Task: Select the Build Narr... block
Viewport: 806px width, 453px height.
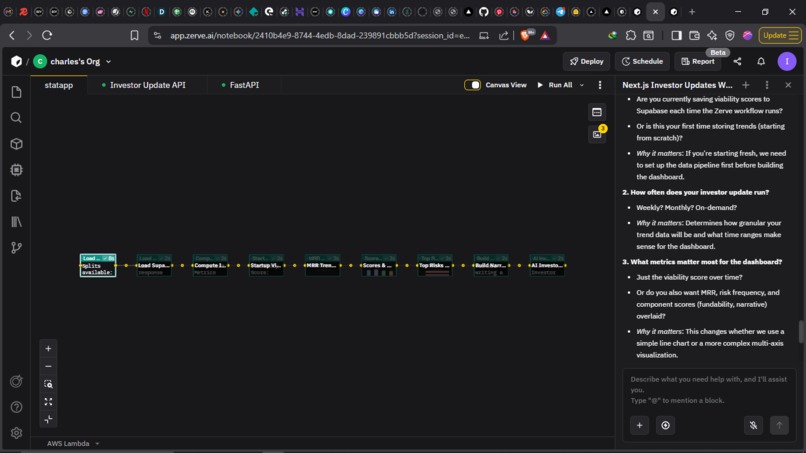Action: point(491,265)
